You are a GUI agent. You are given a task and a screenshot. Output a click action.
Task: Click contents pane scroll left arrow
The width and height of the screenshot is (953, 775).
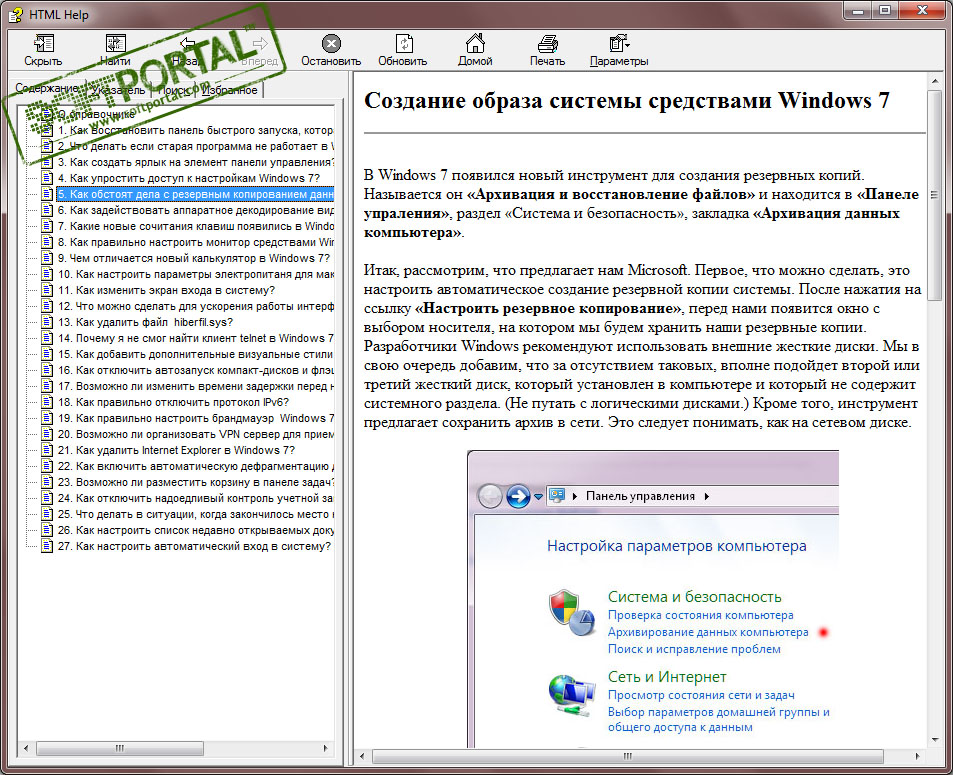pyautogui.click(x=26, y=748)
